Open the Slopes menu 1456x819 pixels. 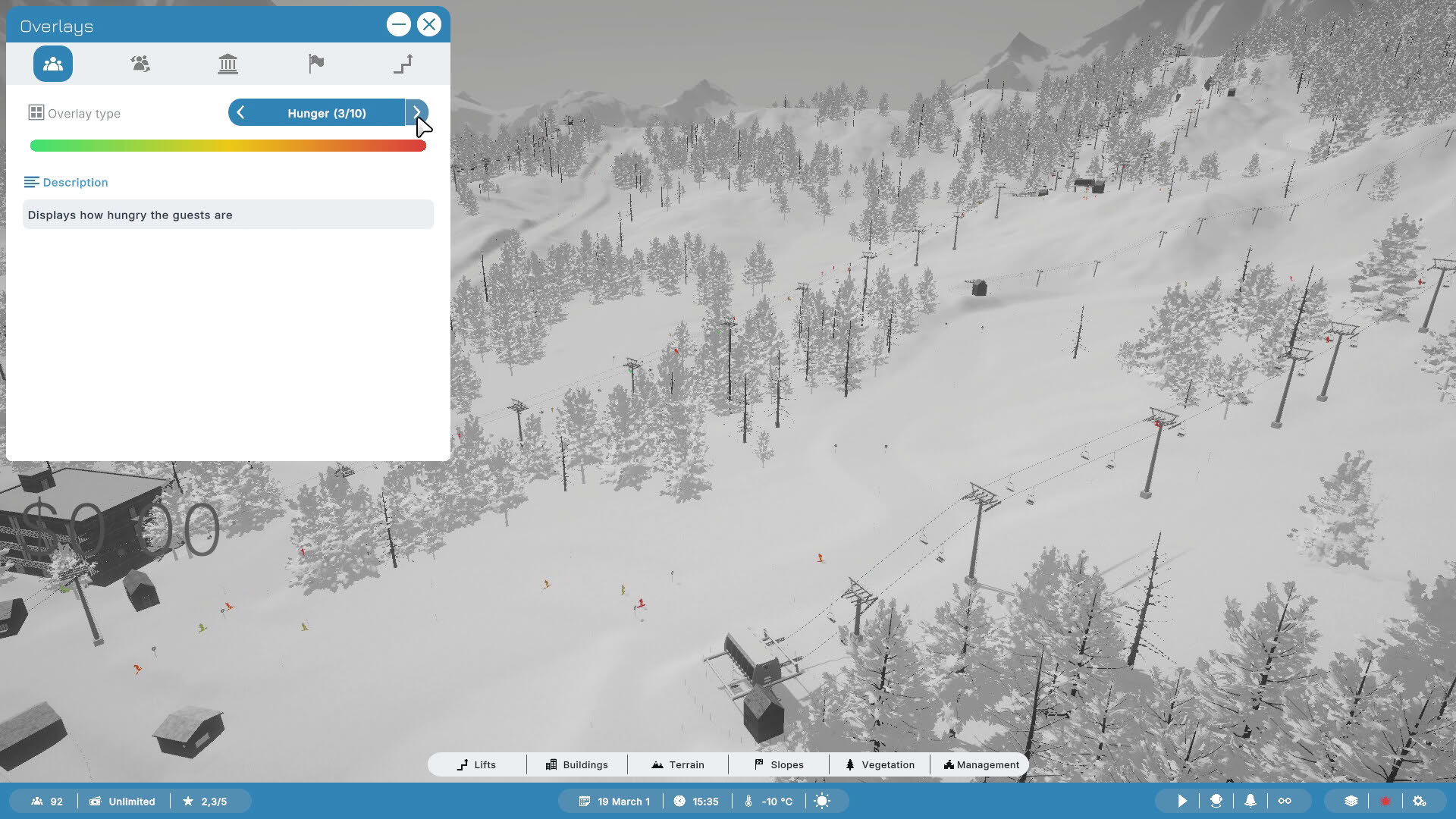(779, 764)
